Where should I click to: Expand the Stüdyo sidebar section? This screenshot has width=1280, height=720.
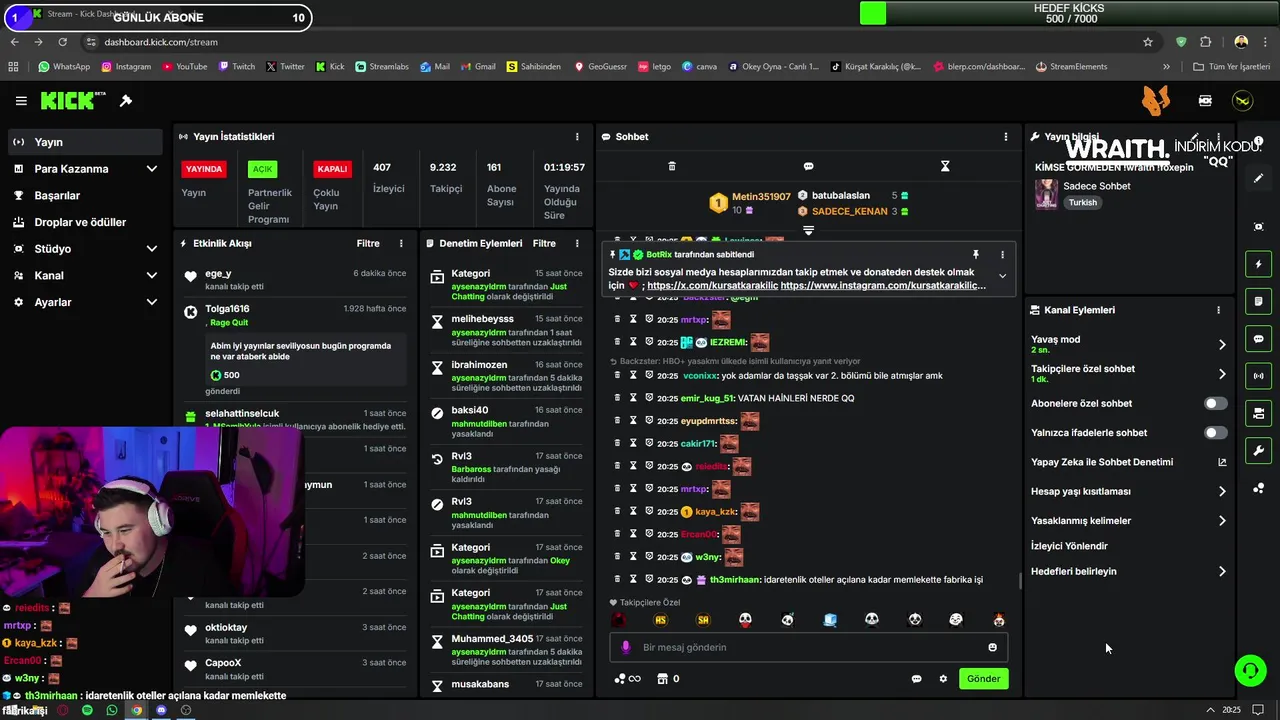pyautogui.click(x=152, y=249)
